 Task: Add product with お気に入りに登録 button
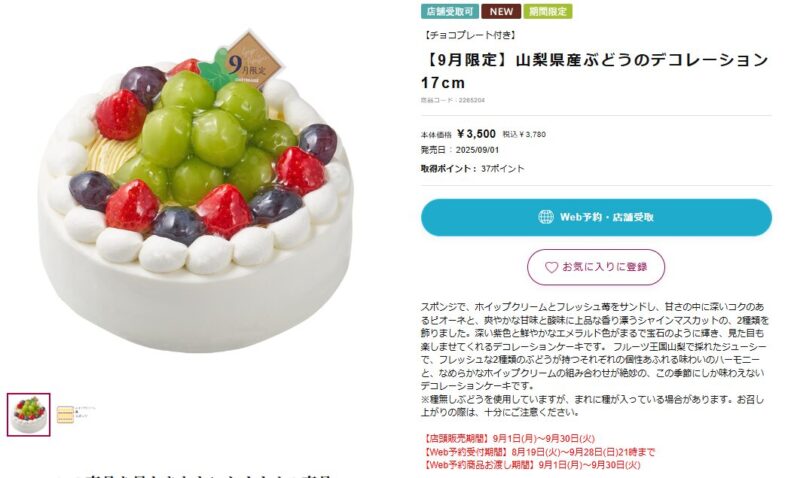tap(596, 267)
